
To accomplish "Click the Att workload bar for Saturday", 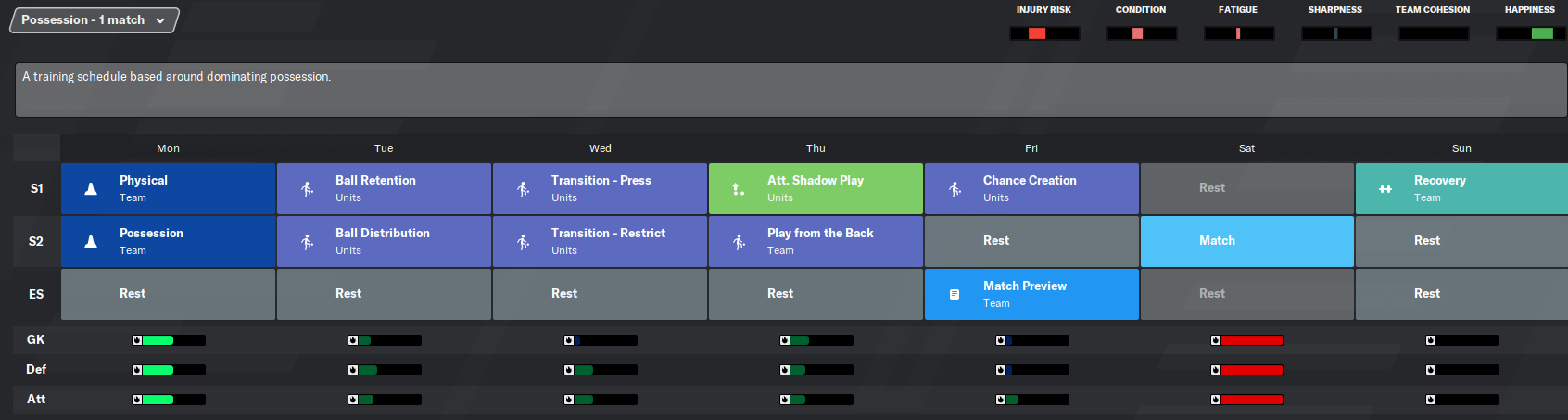I will pos(1247,400).
